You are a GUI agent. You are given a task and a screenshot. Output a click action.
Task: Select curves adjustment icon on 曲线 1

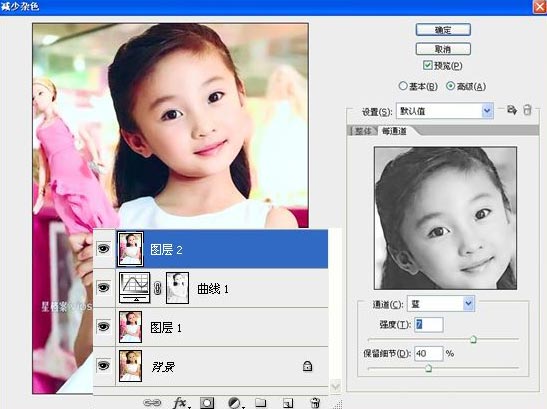tap(134, 288)
